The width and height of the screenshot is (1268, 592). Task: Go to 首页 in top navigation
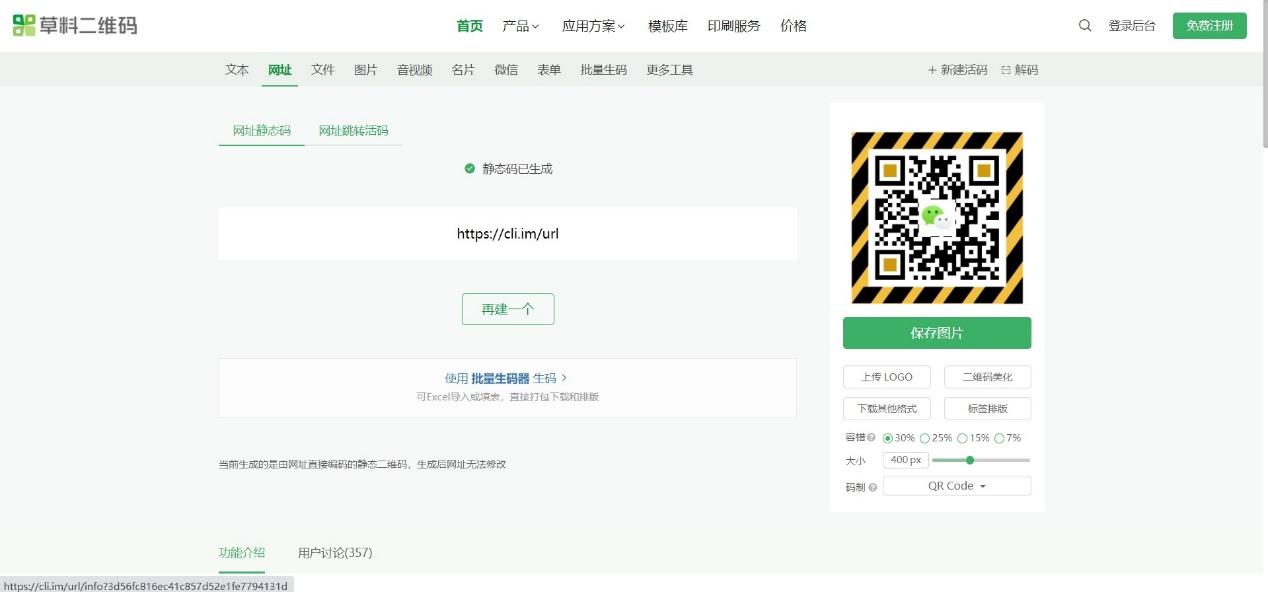coord(470,26)
